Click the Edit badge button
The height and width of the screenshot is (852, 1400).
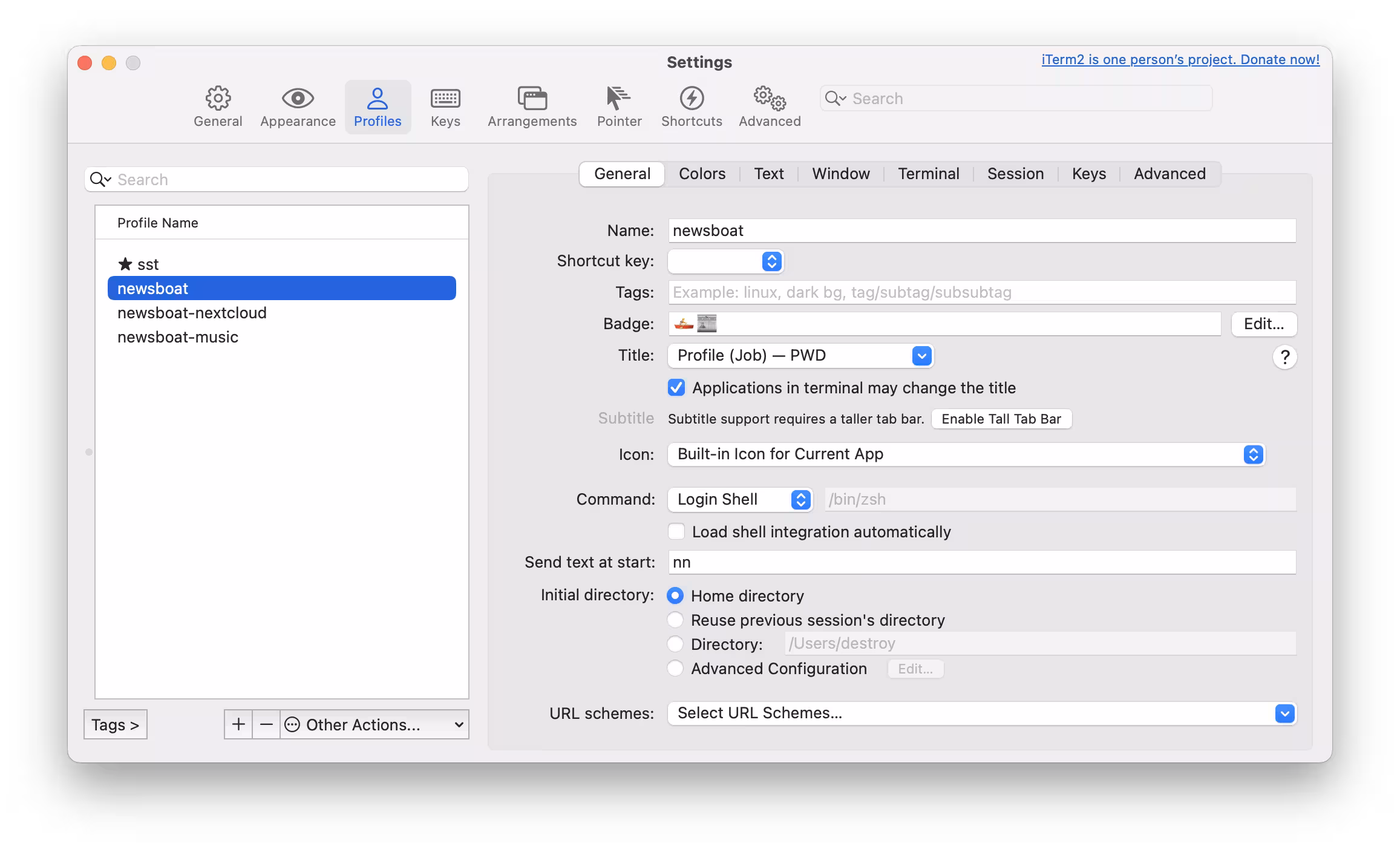click(x=1263, y=324)
